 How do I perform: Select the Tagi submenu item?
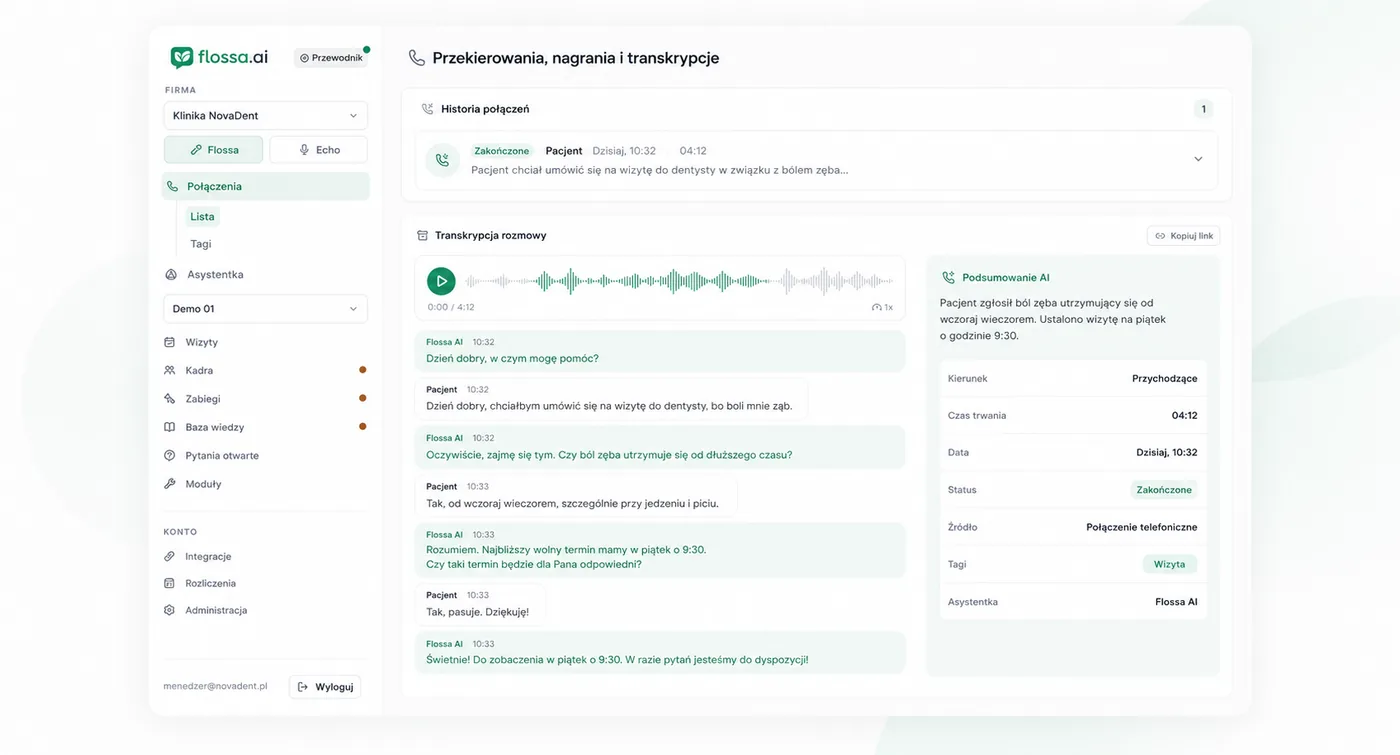pyautogui.click(x=201, y=244)
